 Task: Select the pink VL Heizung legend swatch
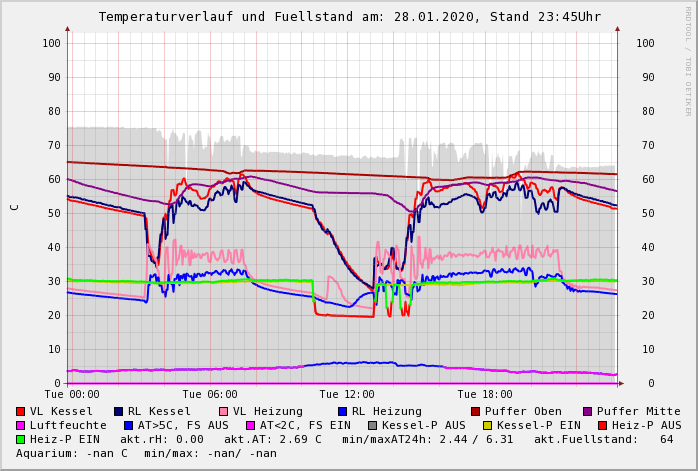point(223,411)
